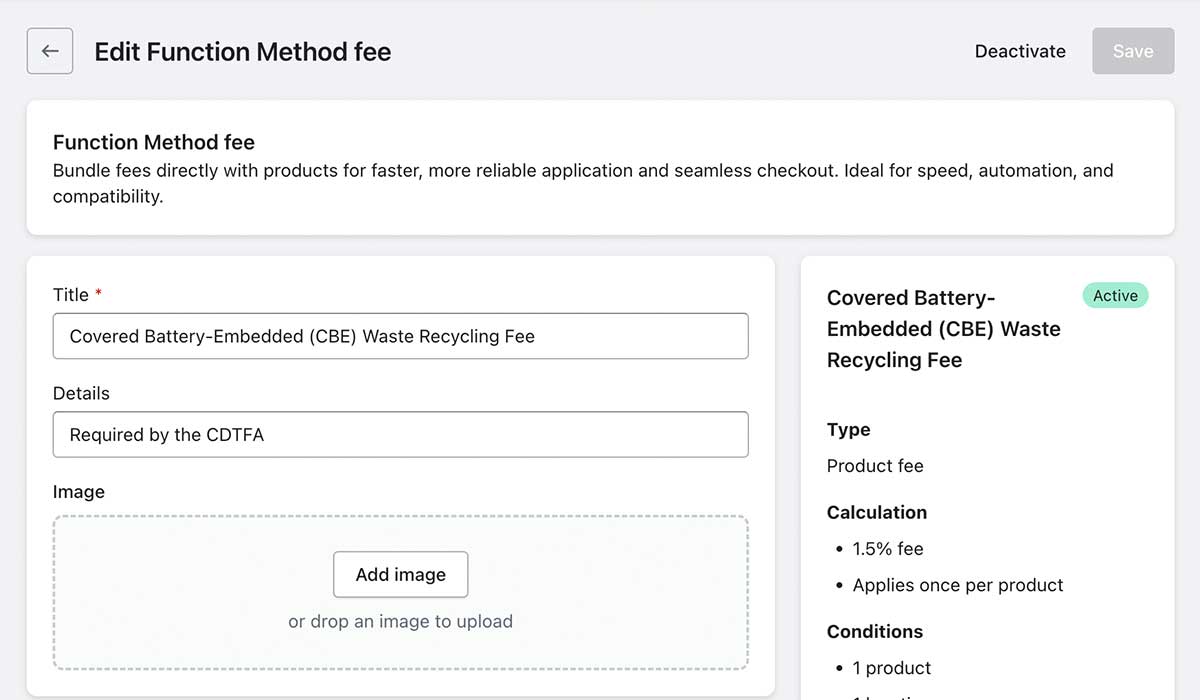
Task: Click the red asterisk next to Title
Action: 97,295
